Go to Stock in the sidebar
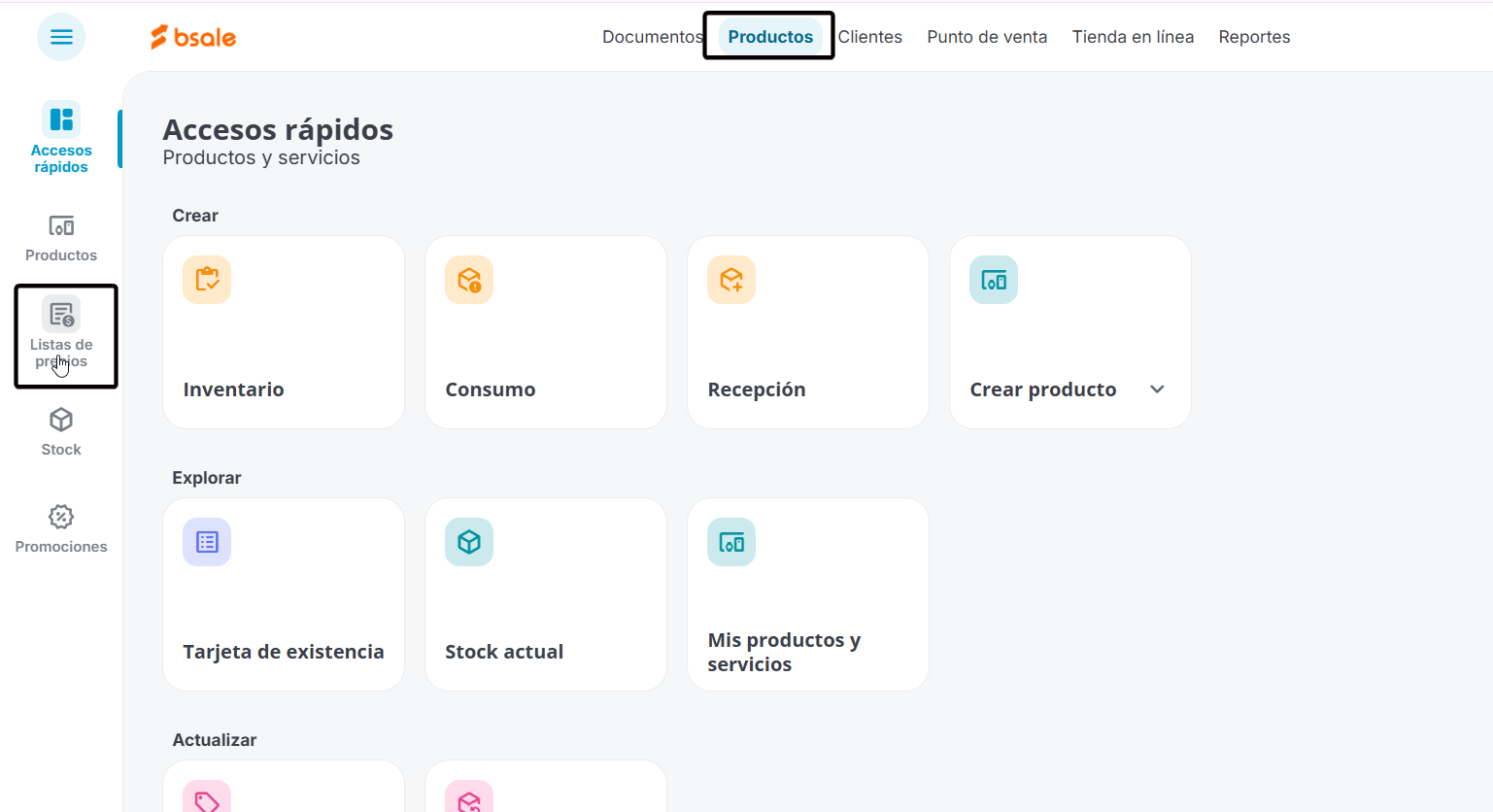This screenshot has height=812, width=1493. coord(61,432)
